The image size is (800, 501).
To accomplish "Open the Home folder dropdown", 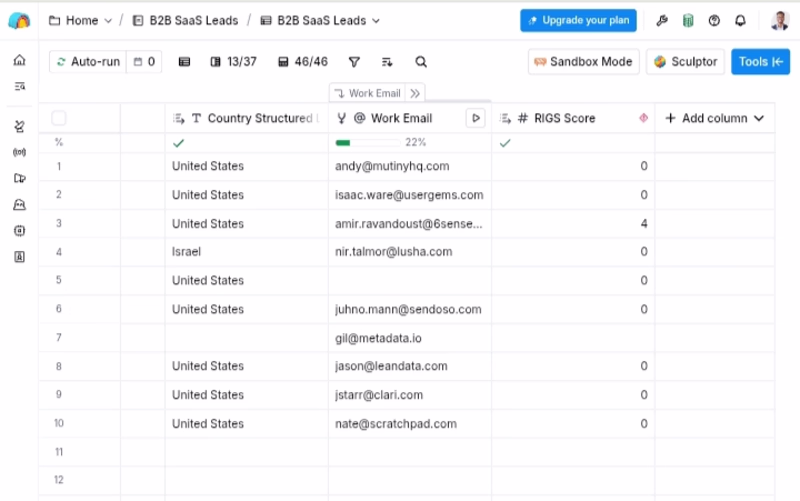I will 80,21.
